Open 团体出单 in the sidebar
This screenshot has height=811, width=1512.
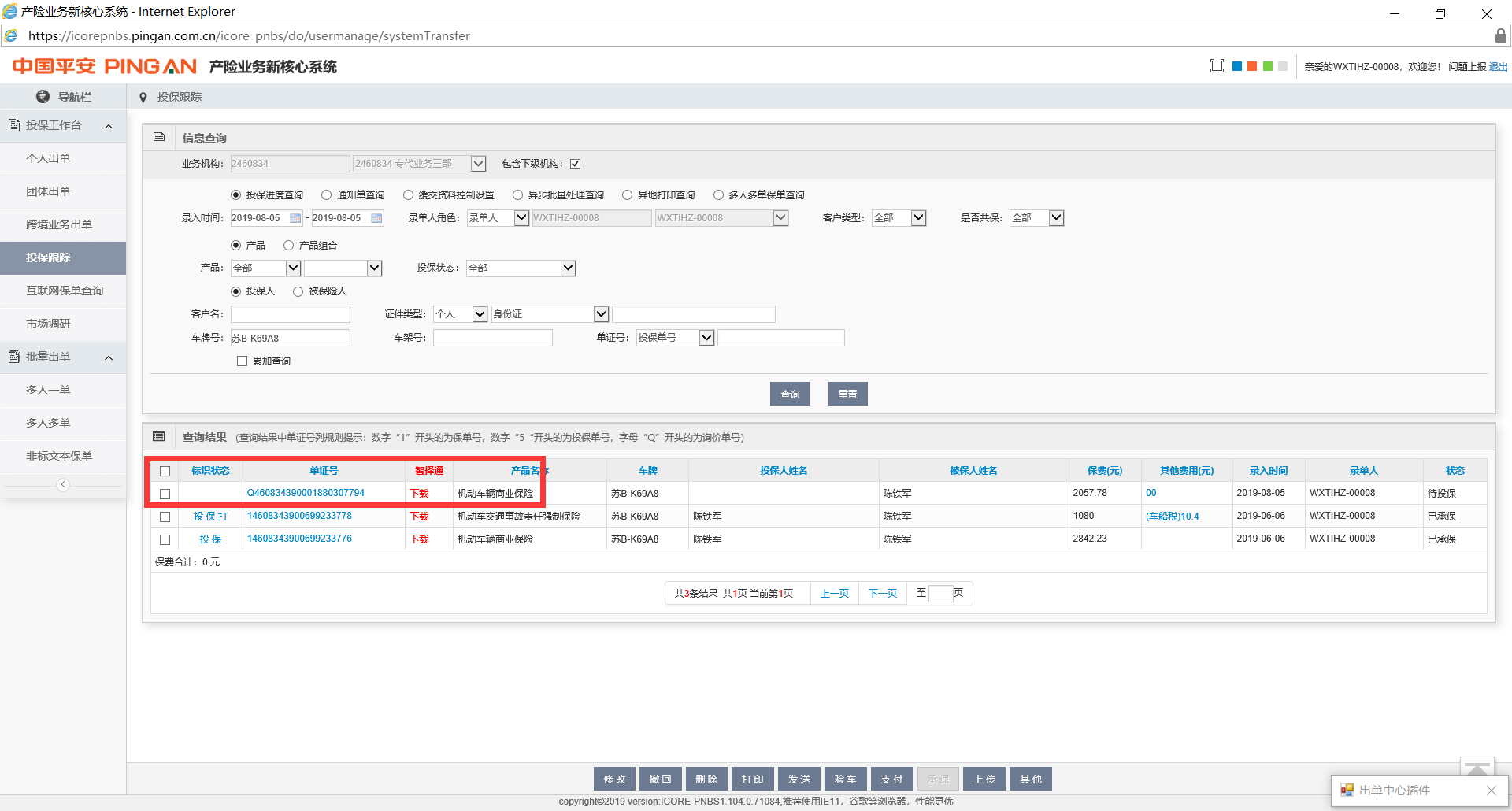coord(48,191)
